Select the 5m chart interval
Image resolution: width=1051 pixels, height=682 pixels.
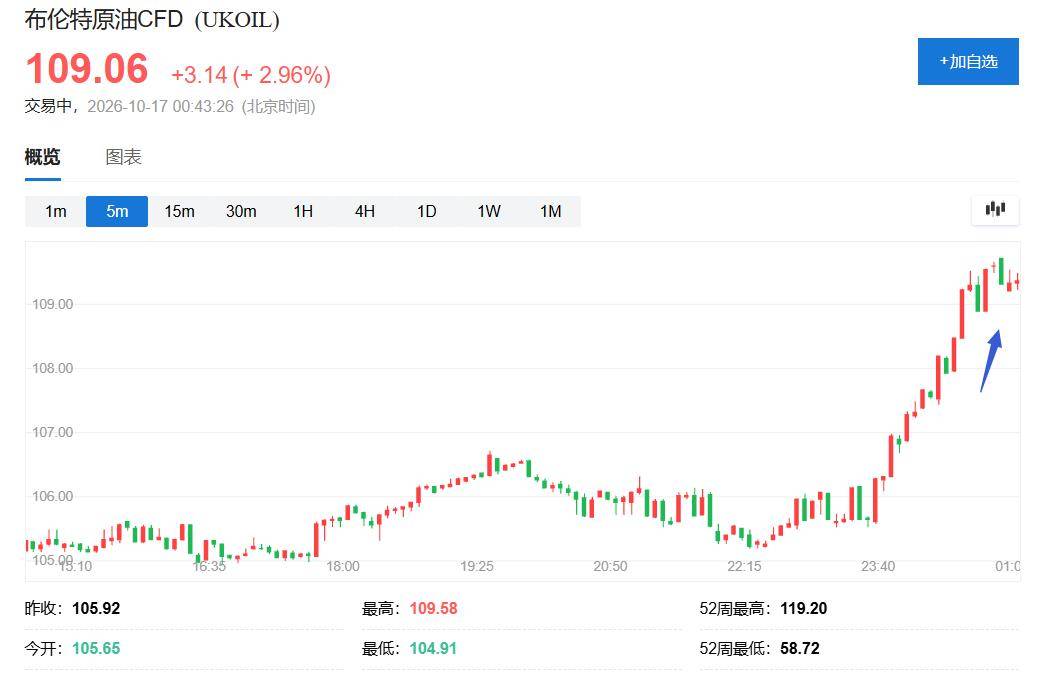click(117, 211)
